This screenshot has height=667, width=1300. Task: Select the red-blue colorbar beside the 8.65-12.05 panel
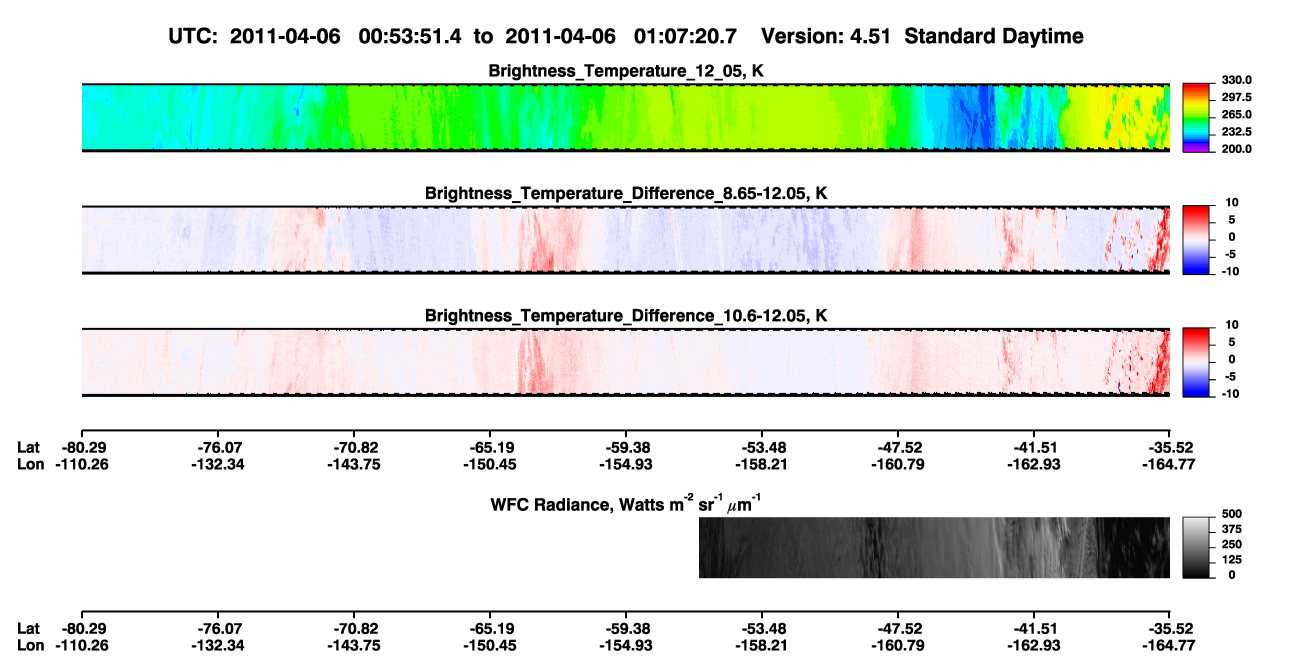[1196, 239]
